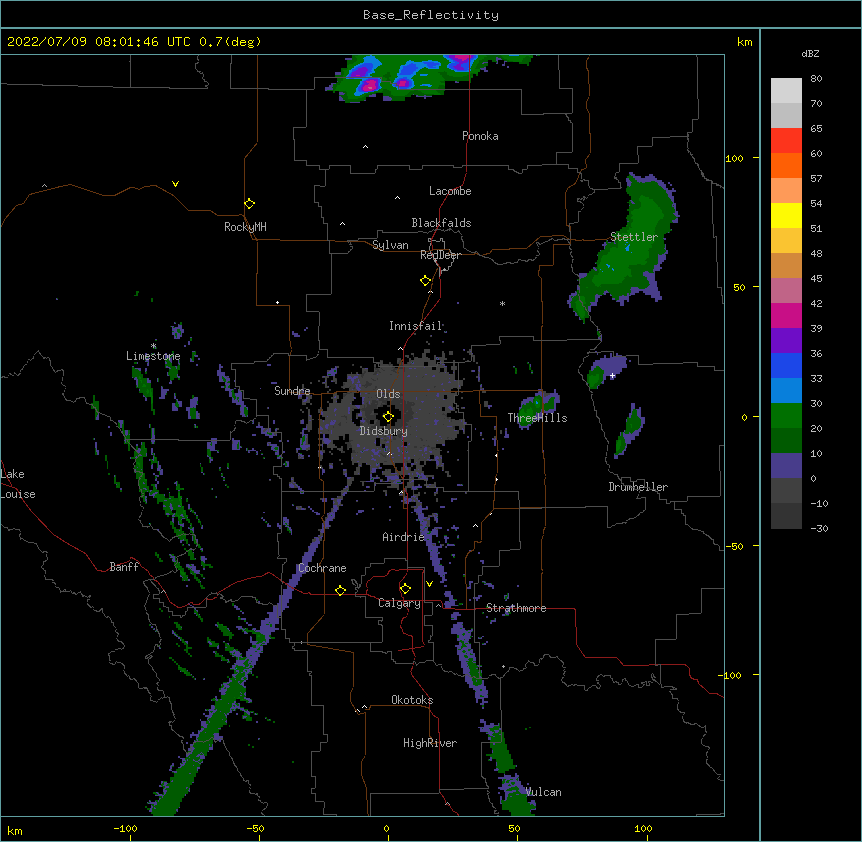Viewport: 862px width, 842px height.
Task: Pick the dark orange 57-60 dBZ legend swatch
Action: (786, 165)
